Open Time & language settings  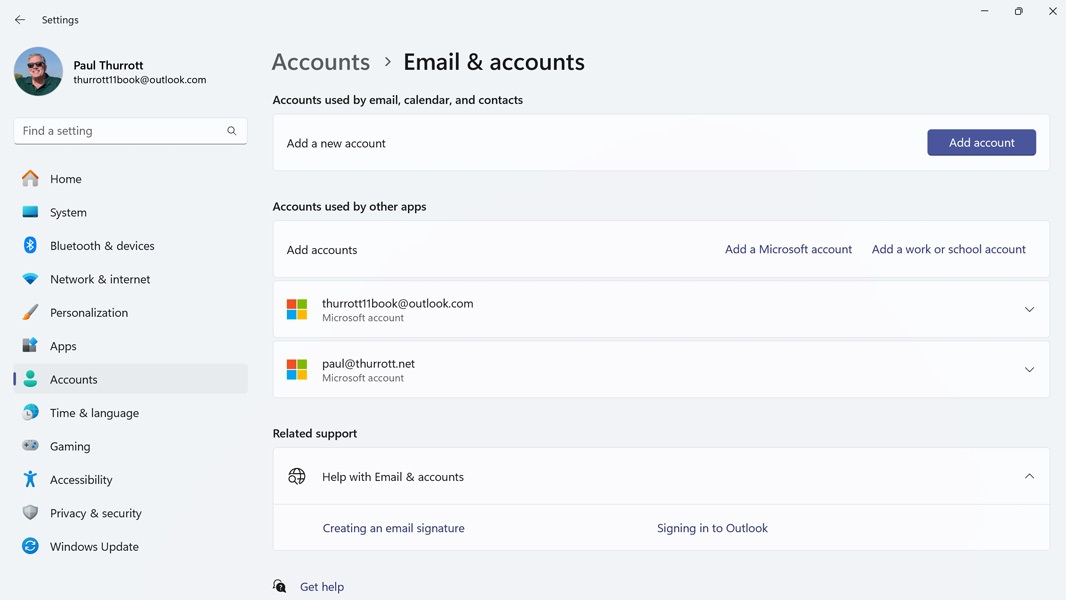coord(92,412)
